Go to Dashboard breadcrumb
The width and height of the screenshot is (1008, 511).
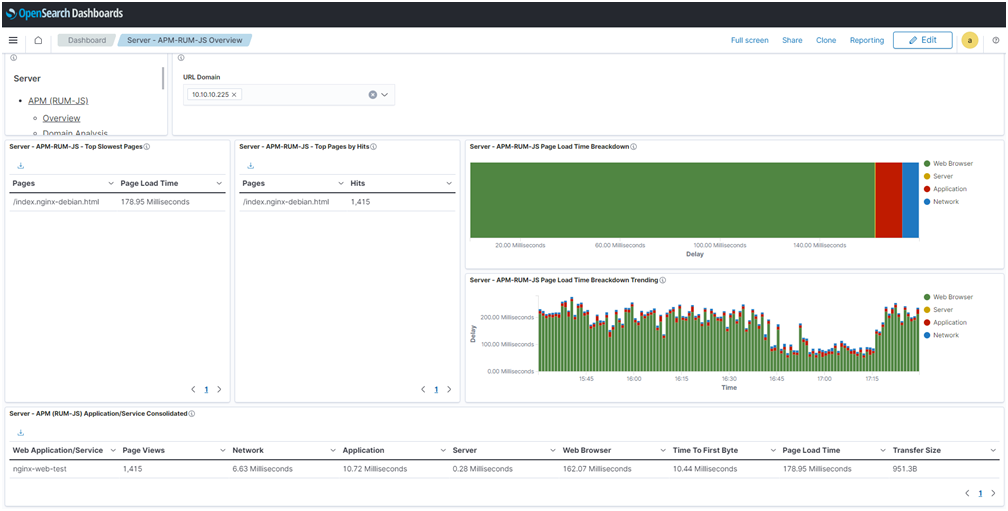(87, 40)
